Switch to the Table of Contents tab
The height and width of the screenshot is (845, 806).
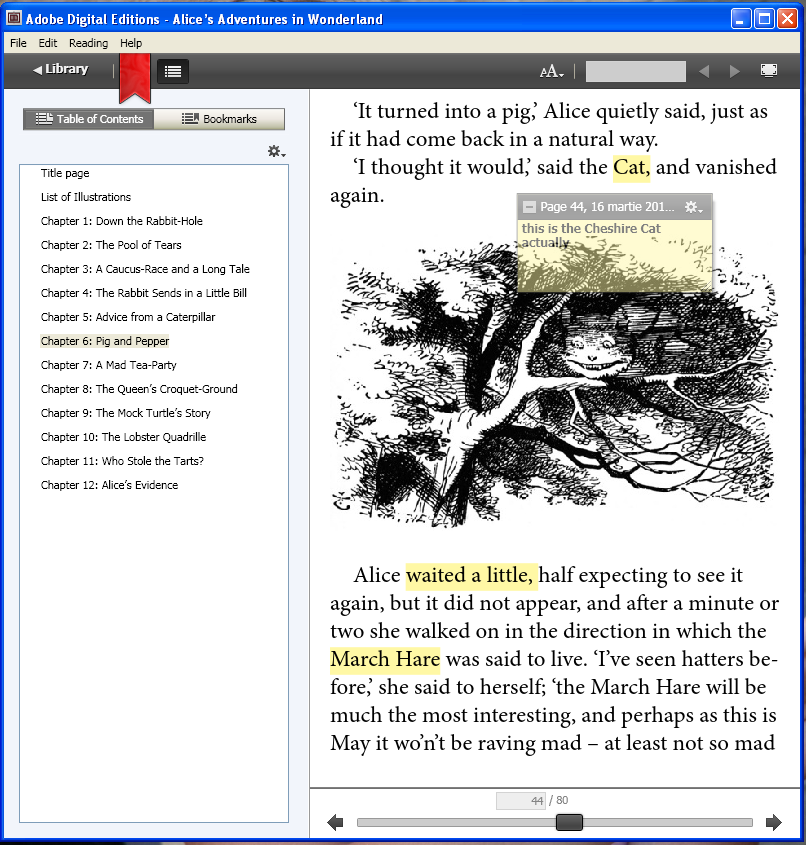coord(89,119)
